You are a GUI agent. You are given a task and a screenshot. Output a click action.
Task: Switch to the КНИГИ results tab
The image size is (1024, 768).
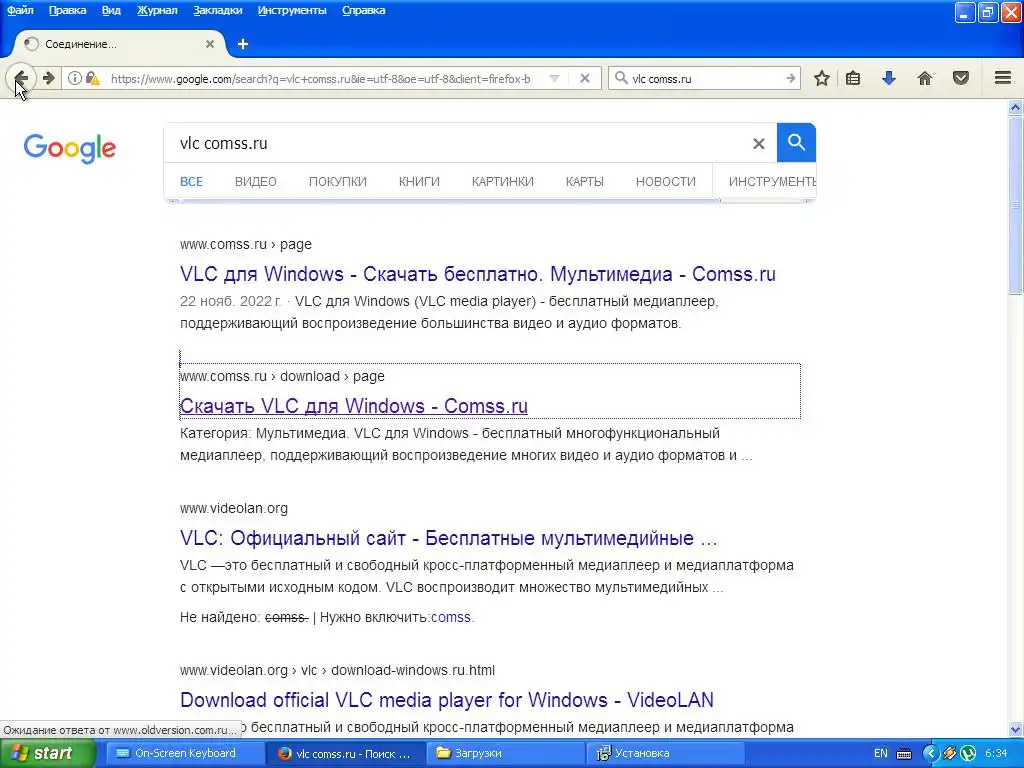click(419, 182)
